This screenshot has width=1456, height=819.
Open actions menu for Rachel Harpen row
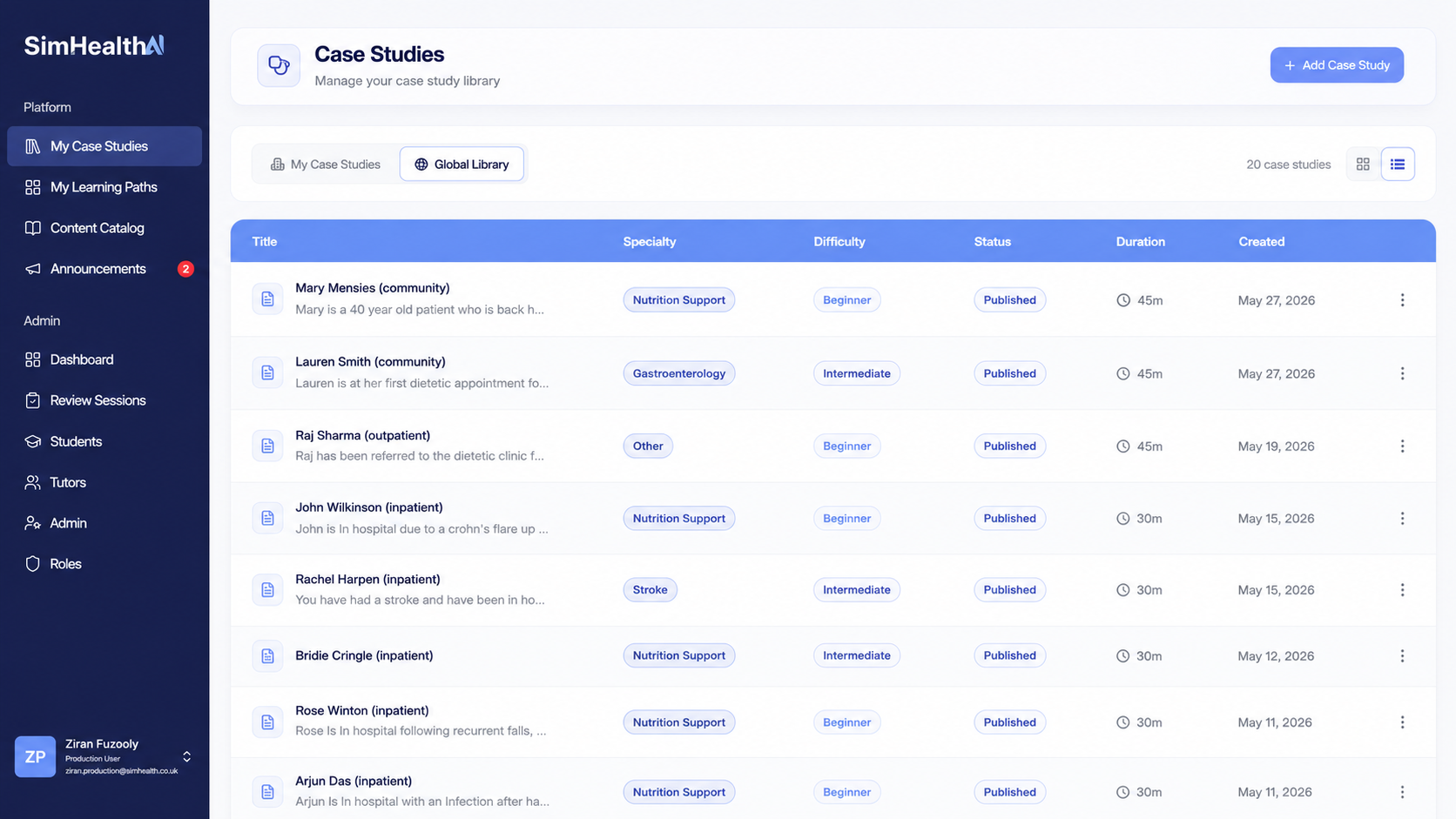[x=1402, y=590]
